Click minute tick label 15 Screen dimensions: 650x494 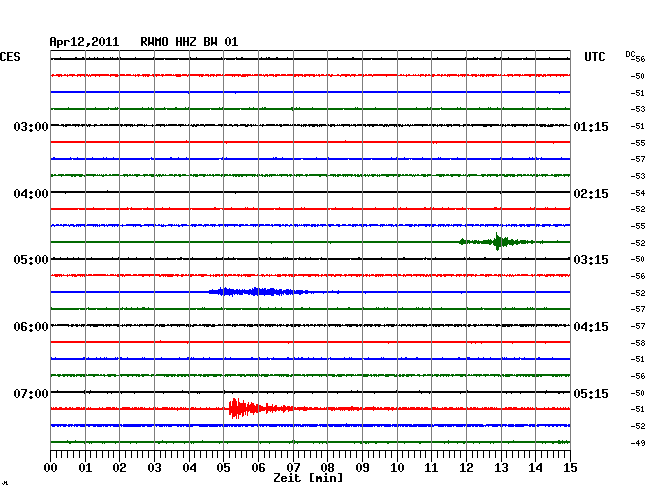coord(570,468)
